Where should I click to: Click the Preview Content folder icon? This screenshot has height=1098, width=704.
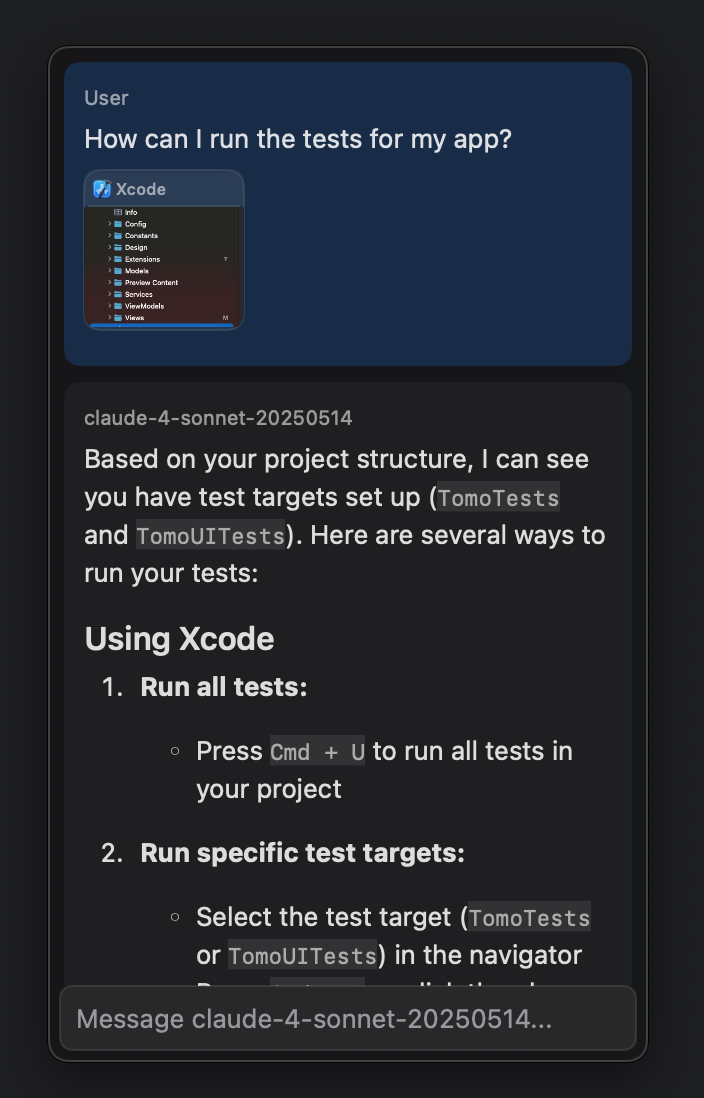[118, 283]
